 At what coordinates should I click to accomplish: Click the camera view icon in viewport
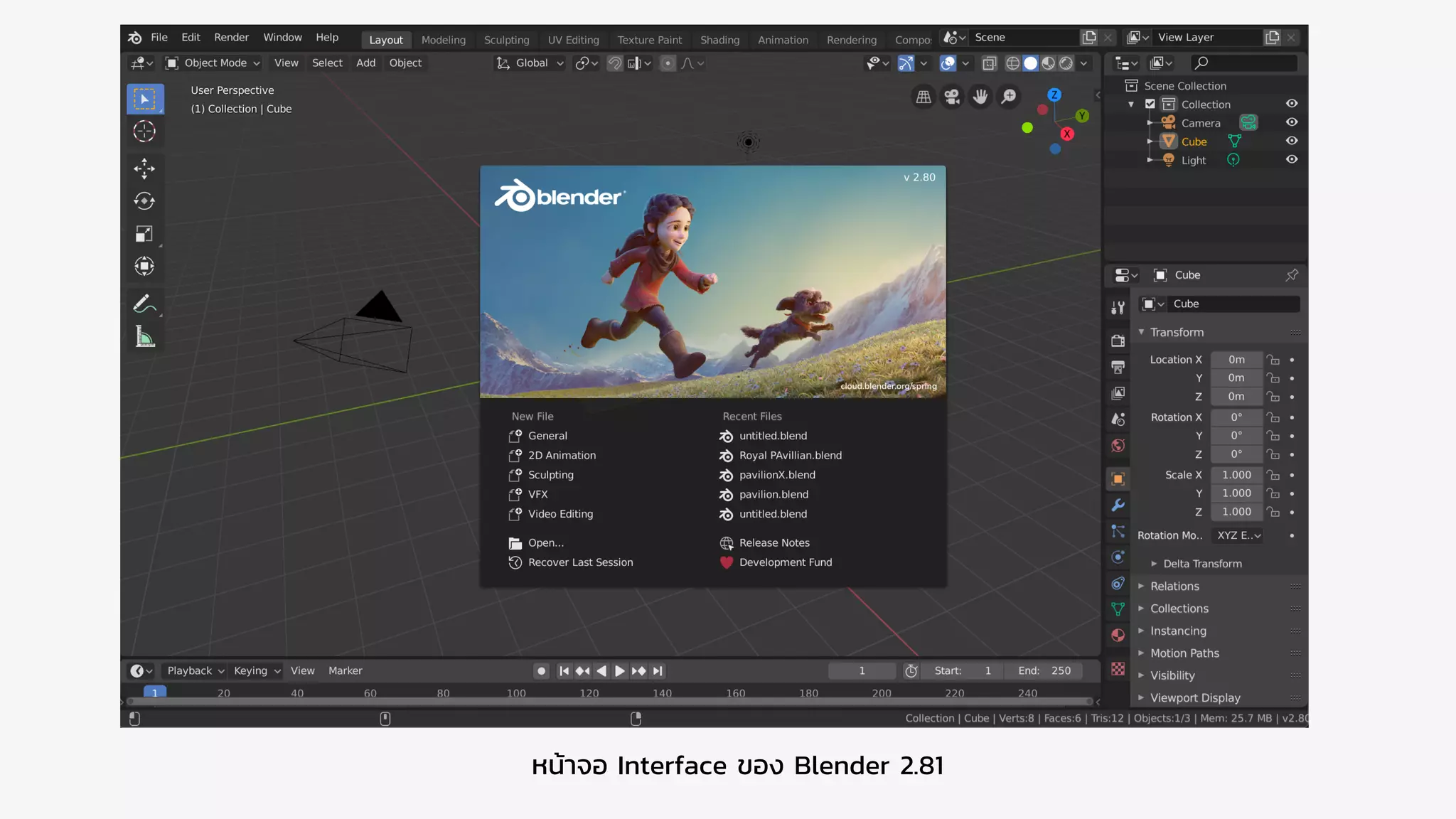(x=951, y=97)
